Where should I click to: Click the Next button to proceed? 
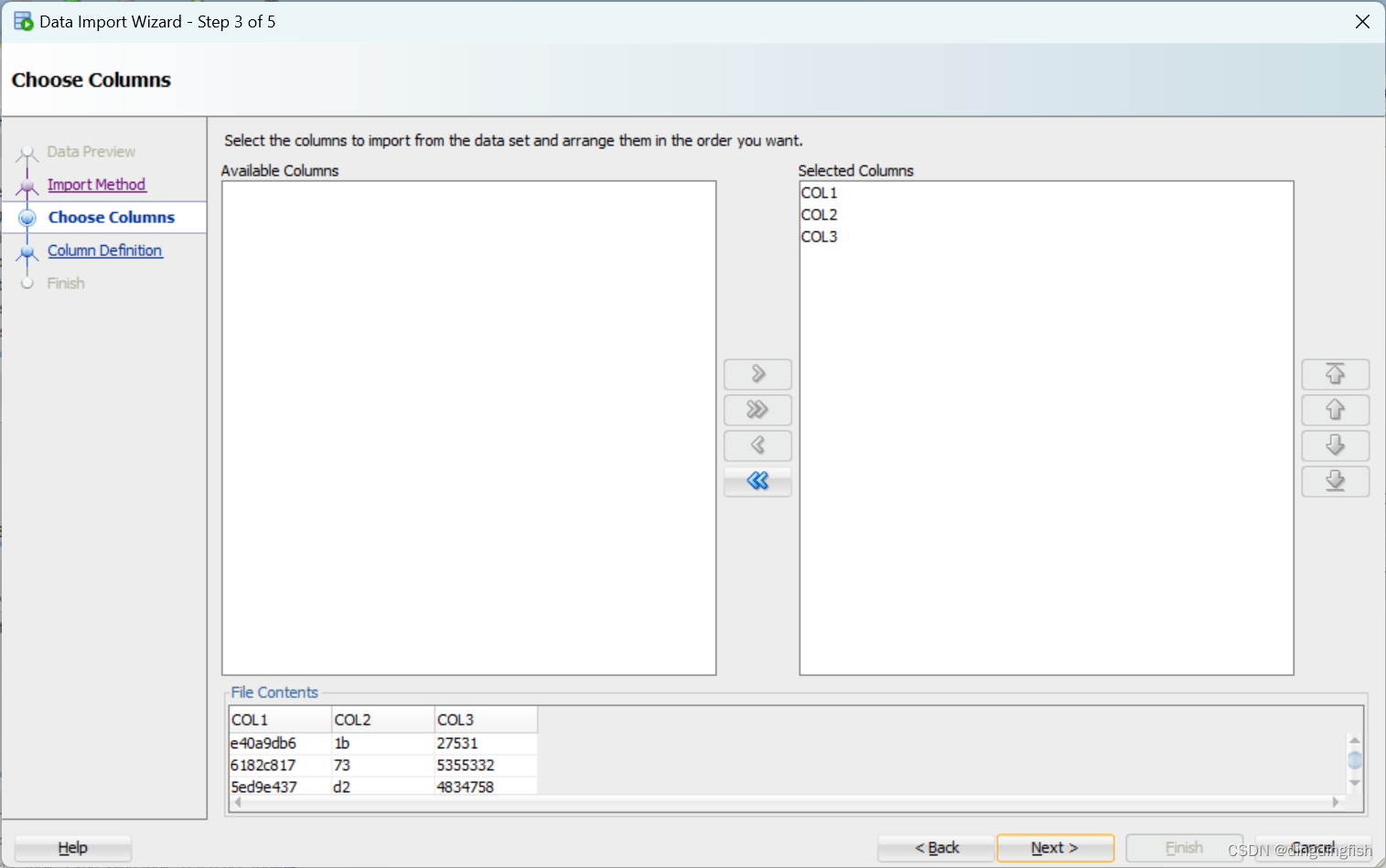pos(1055,848)
